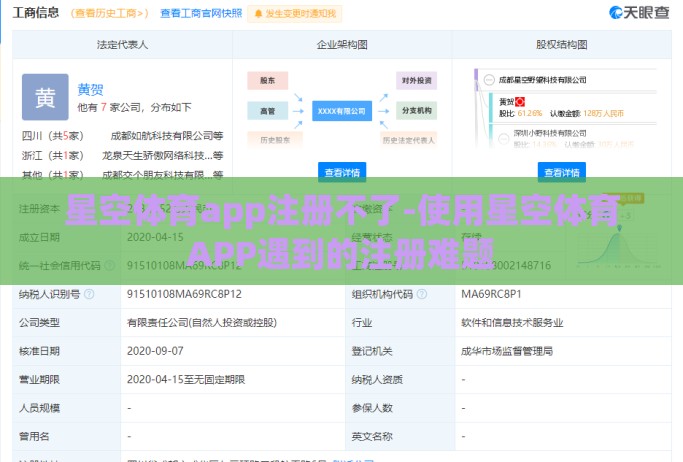Select the 股权结构图 header

[561, 44]
